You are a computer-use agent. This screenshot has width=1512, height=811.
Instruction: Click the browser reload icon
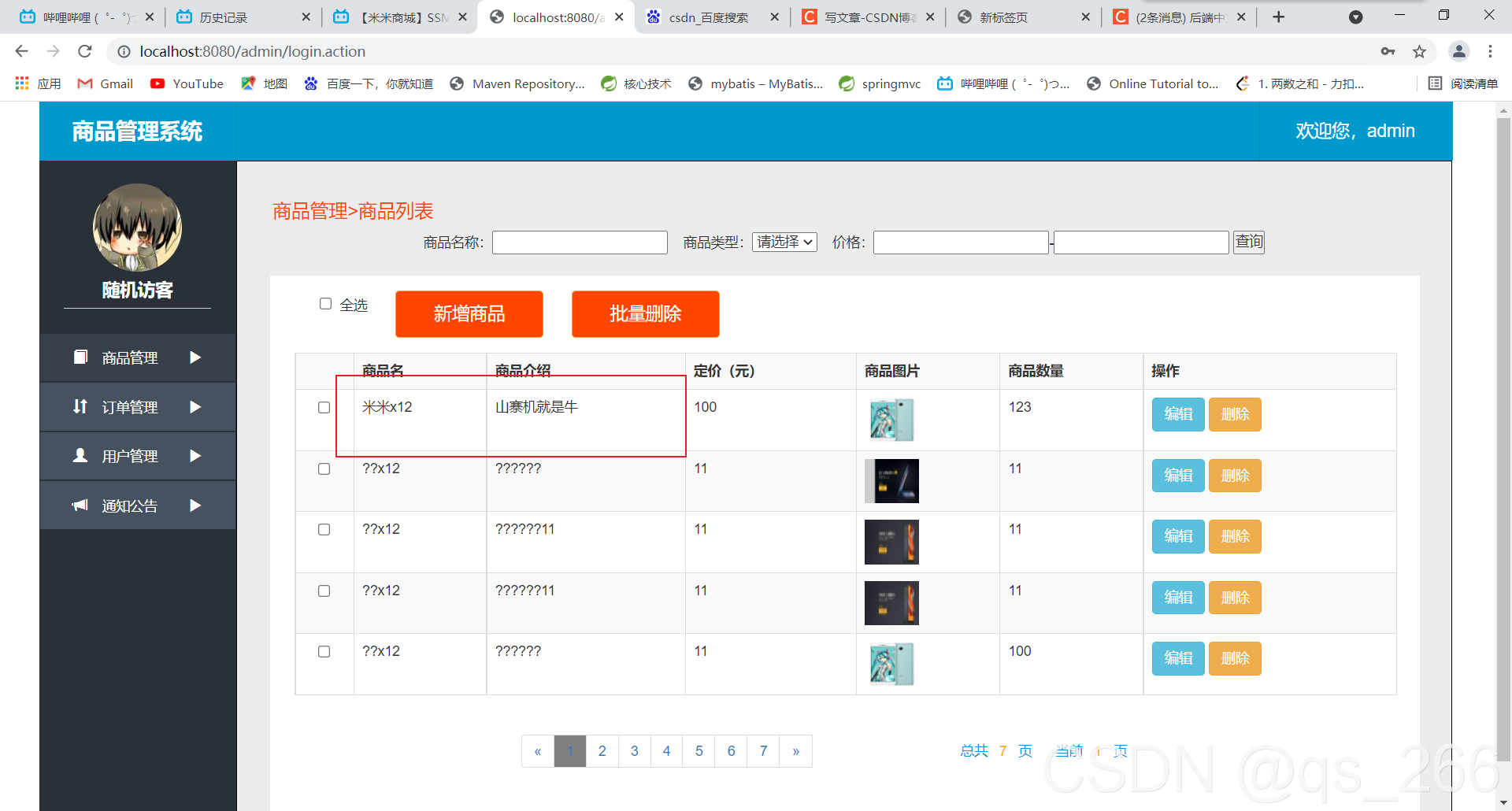[84, 51]
